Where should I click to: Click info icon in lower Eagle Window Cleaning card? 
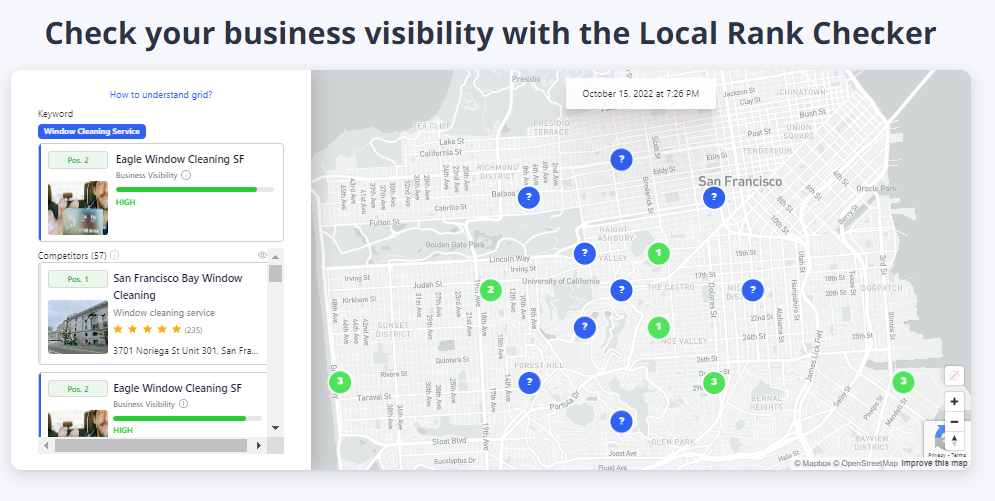pyautogui.click(x=183, y=404)
